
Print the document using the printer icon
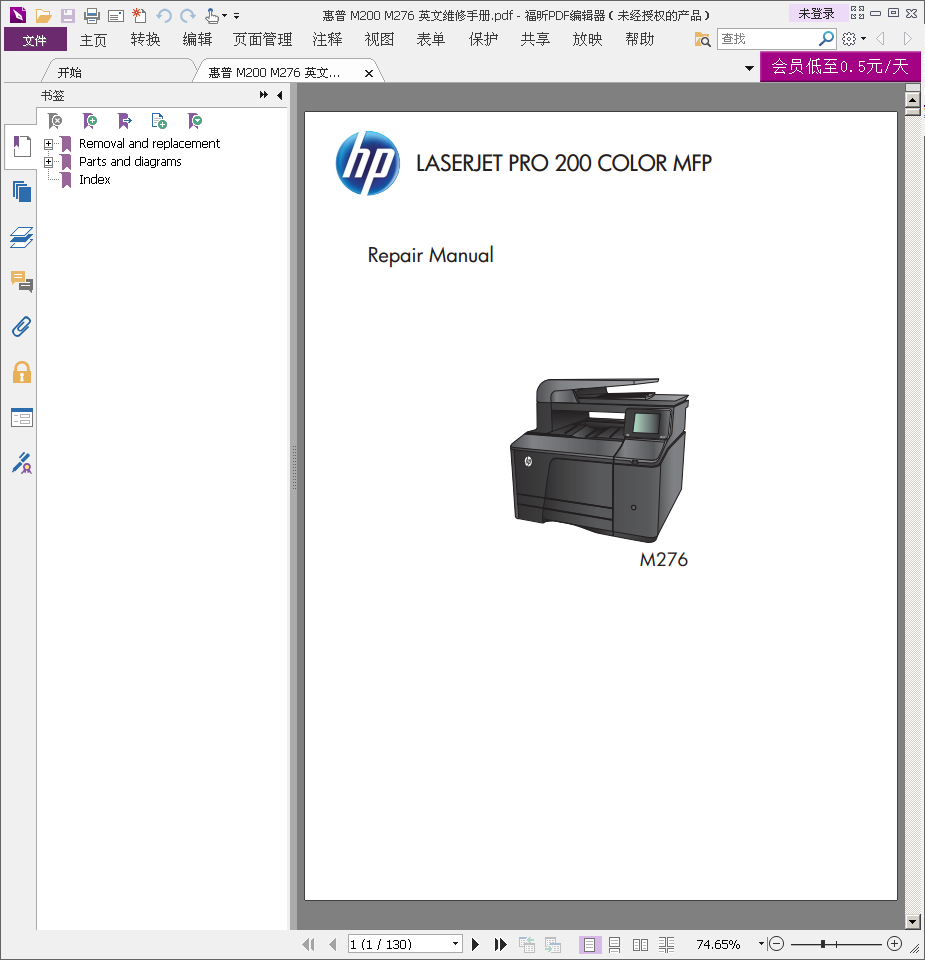pos(92,15)
